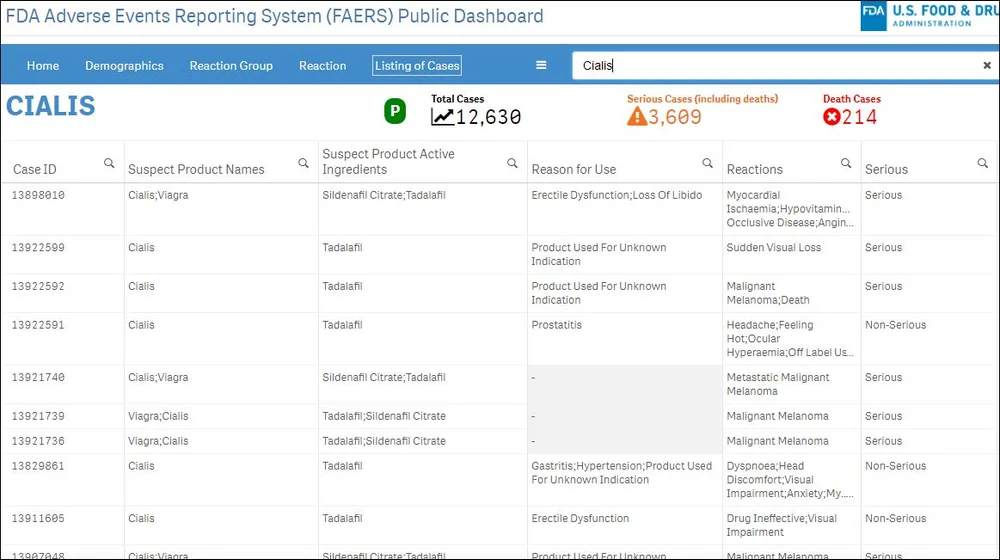Sort by Case ID column header
This screenshot has height=560, width=1000.
35,169
